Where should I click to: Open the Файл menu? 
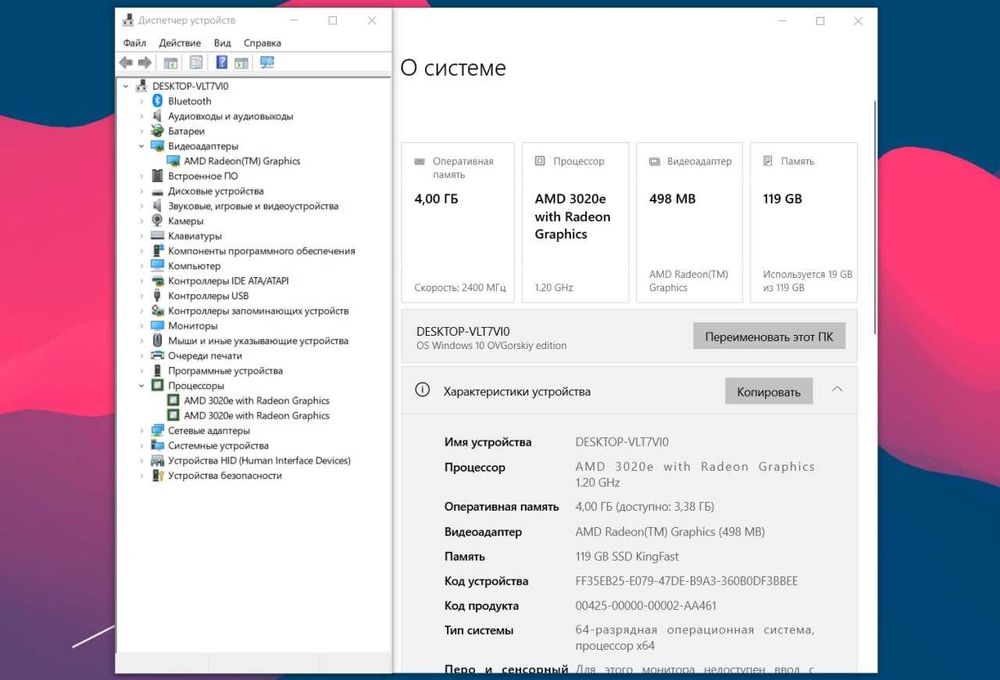click(135, 43)
